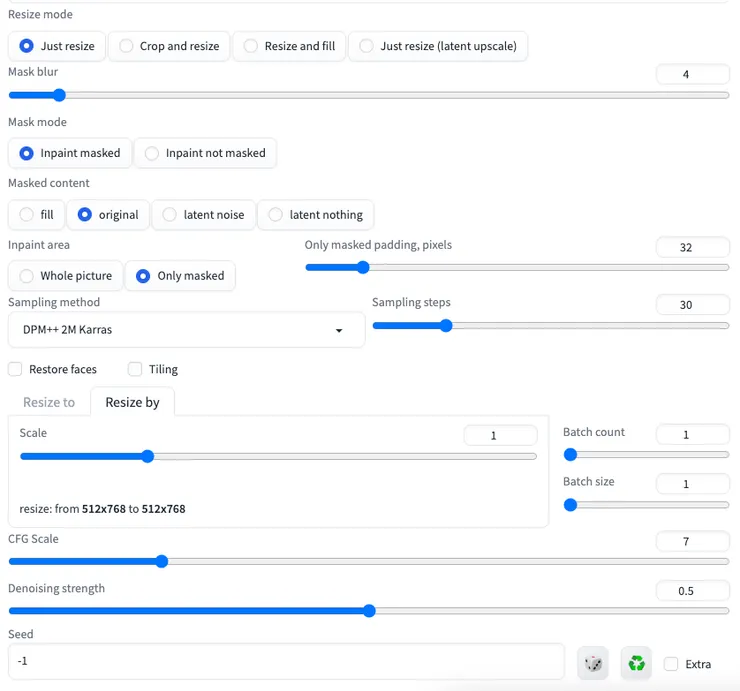Click the CFG Scale slider handle
Viewport: 740px width, 691px height.
(162, 561)
